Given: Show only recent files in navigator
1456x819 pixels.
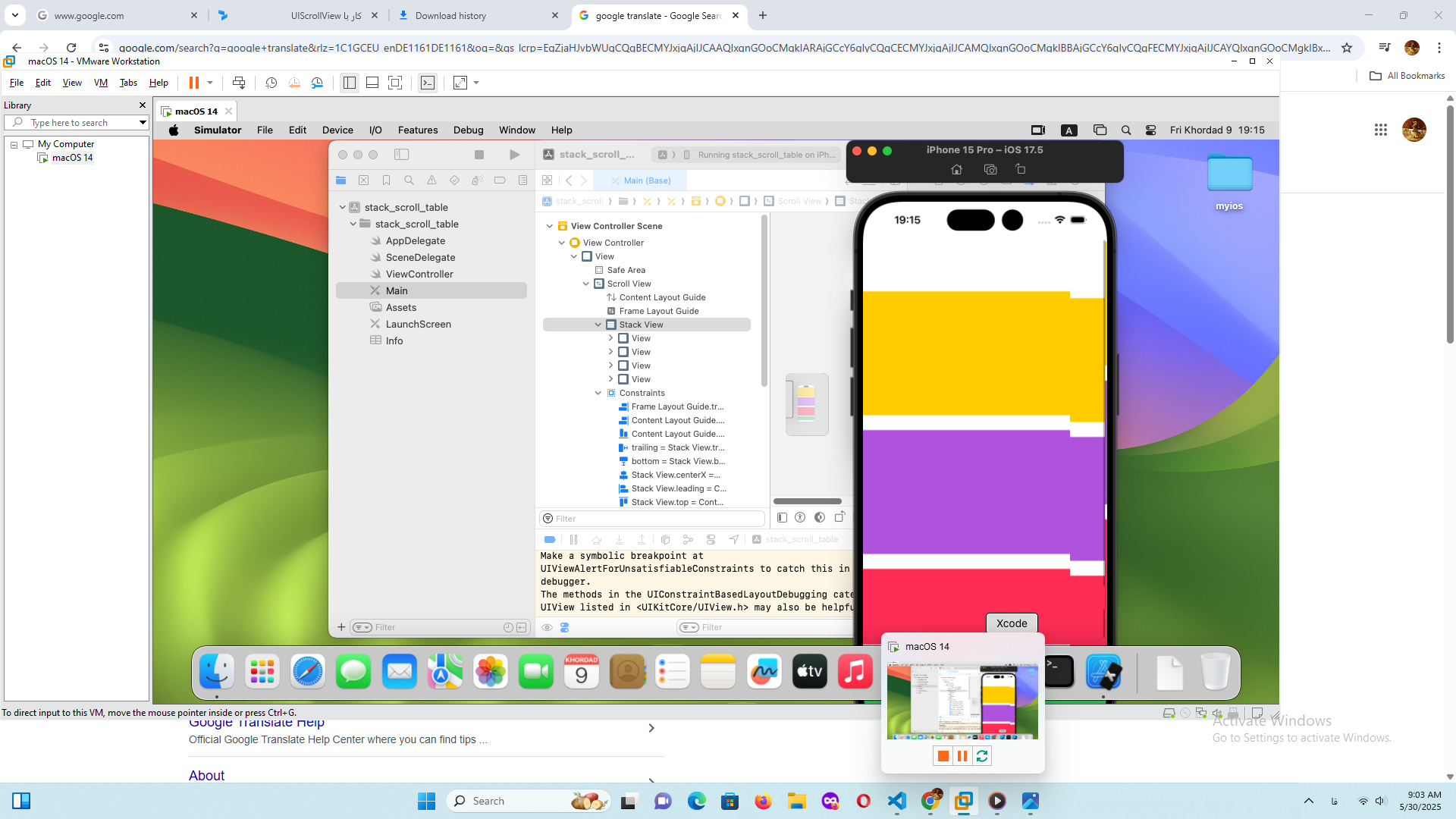Looking at the screenshot, I should [508, 627].
